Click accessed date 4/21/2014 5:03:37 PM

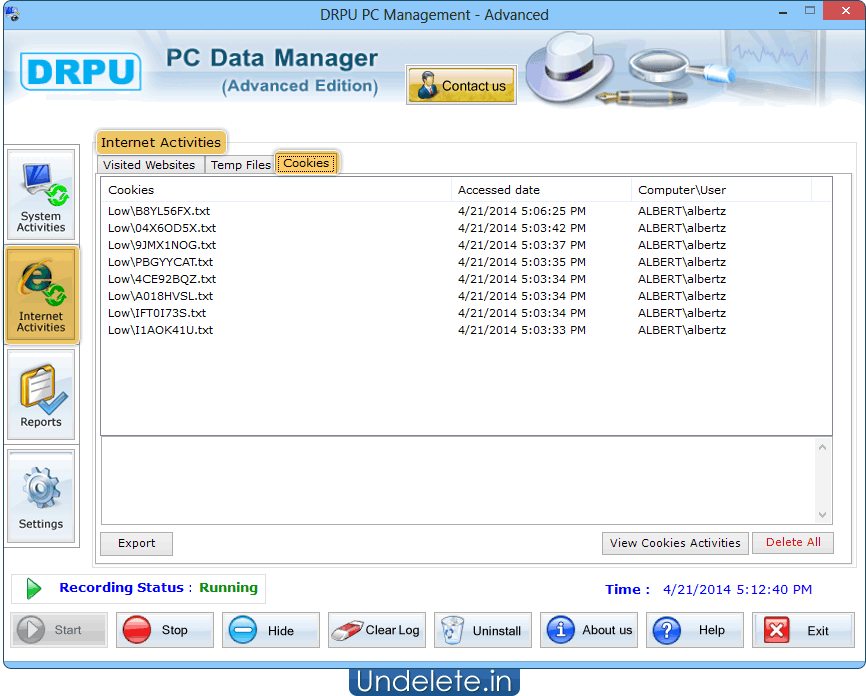(x=522, y=245)
